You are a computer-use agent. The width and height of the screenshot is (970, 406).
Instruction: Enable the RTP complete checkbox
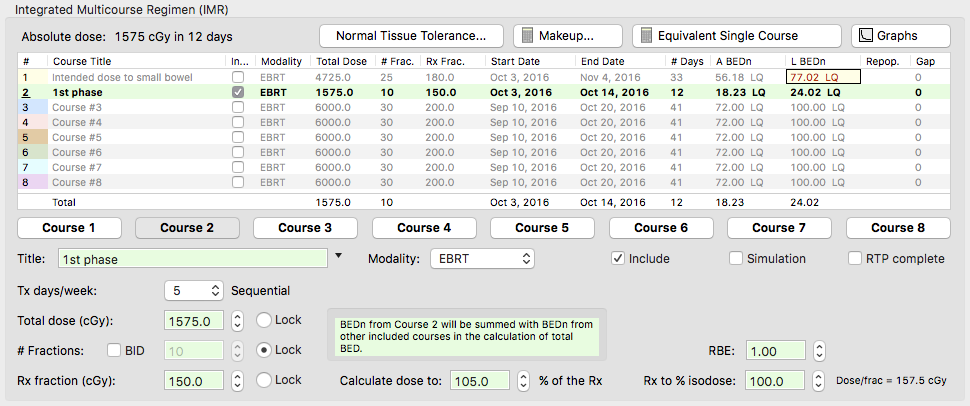(855, 258)
